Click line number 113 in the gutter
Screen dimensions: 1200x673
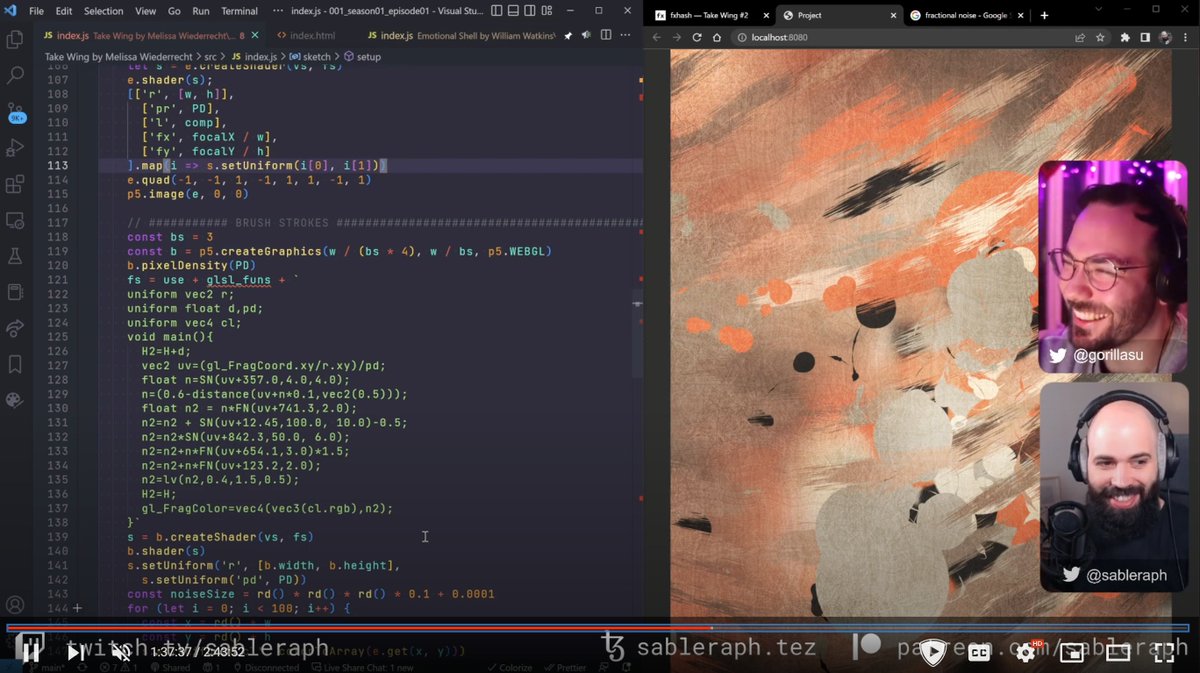click(58, 165)
